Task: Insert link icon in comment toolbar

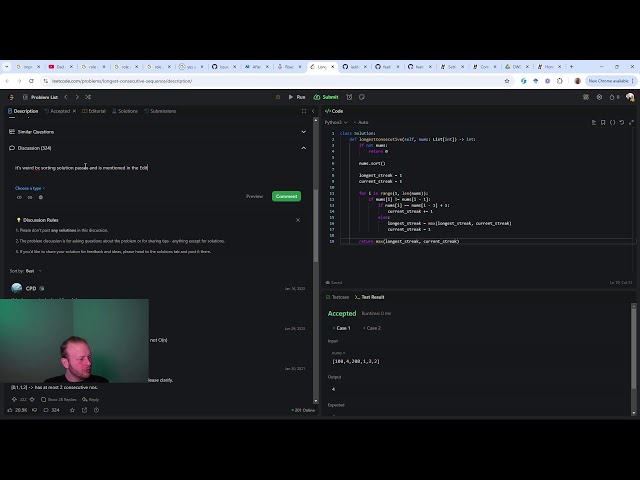Action: click(x=30, y=197)
